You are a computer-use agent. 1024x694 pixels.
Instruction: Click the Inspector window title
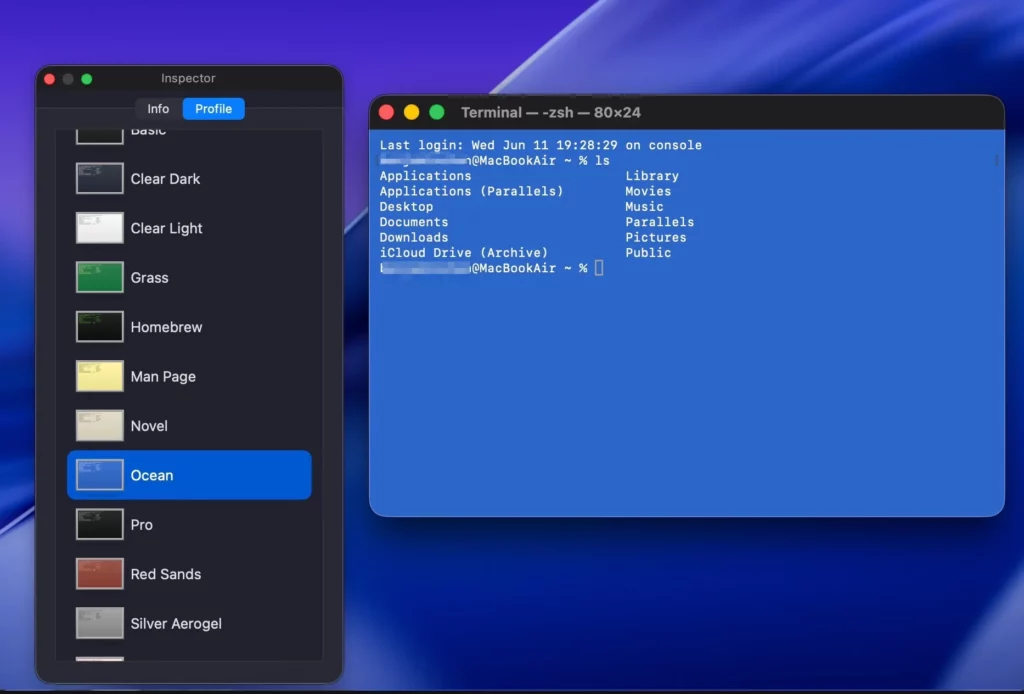188,78
